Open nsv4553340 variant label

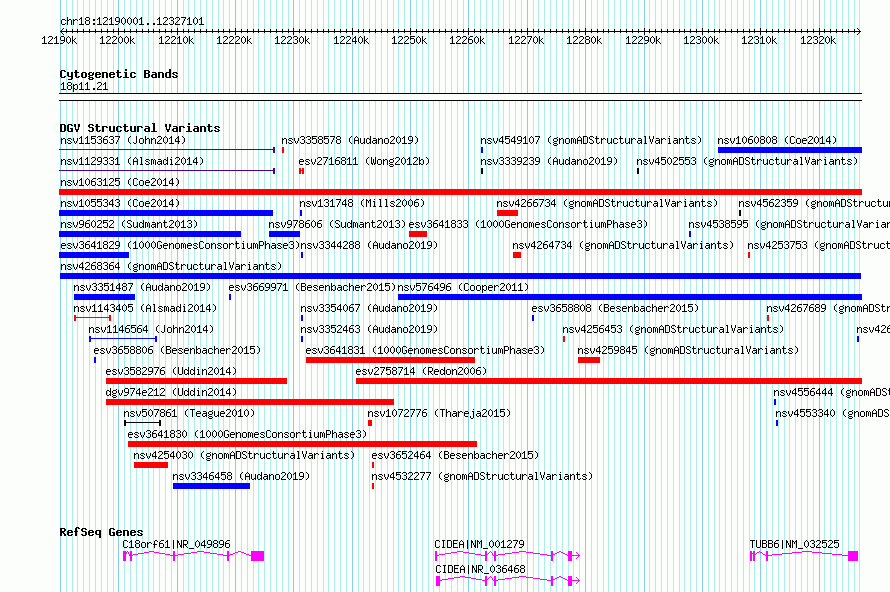[x=833, y=413]
